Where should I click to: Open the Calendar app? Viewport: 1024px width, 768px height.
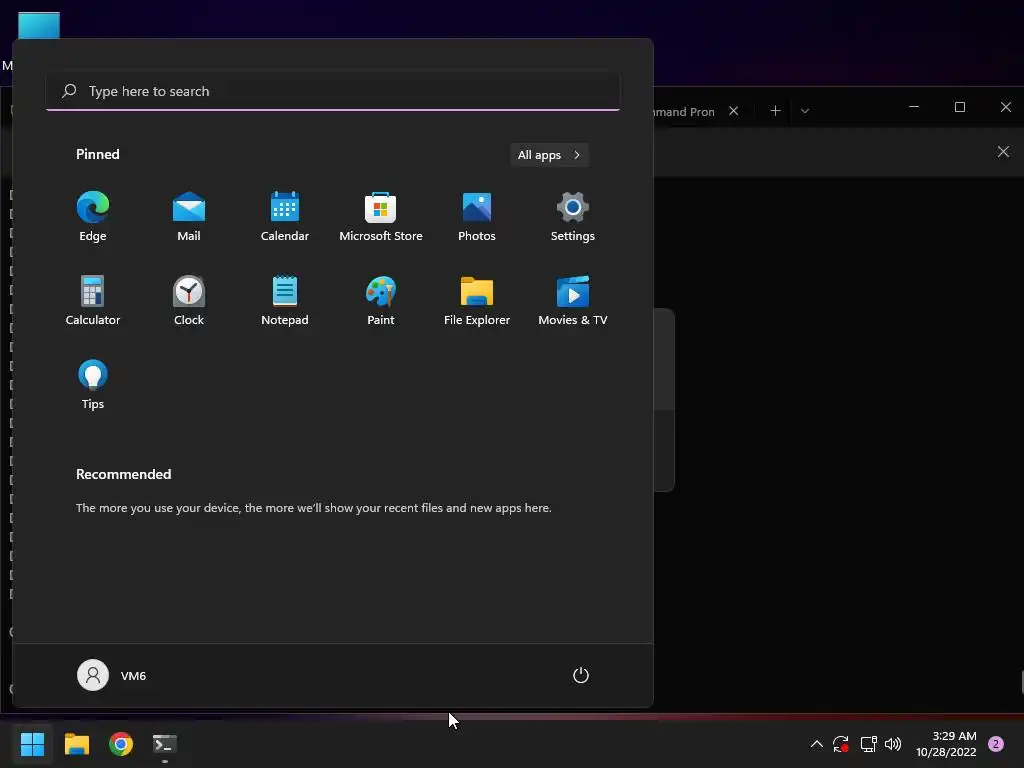point(285,217)
